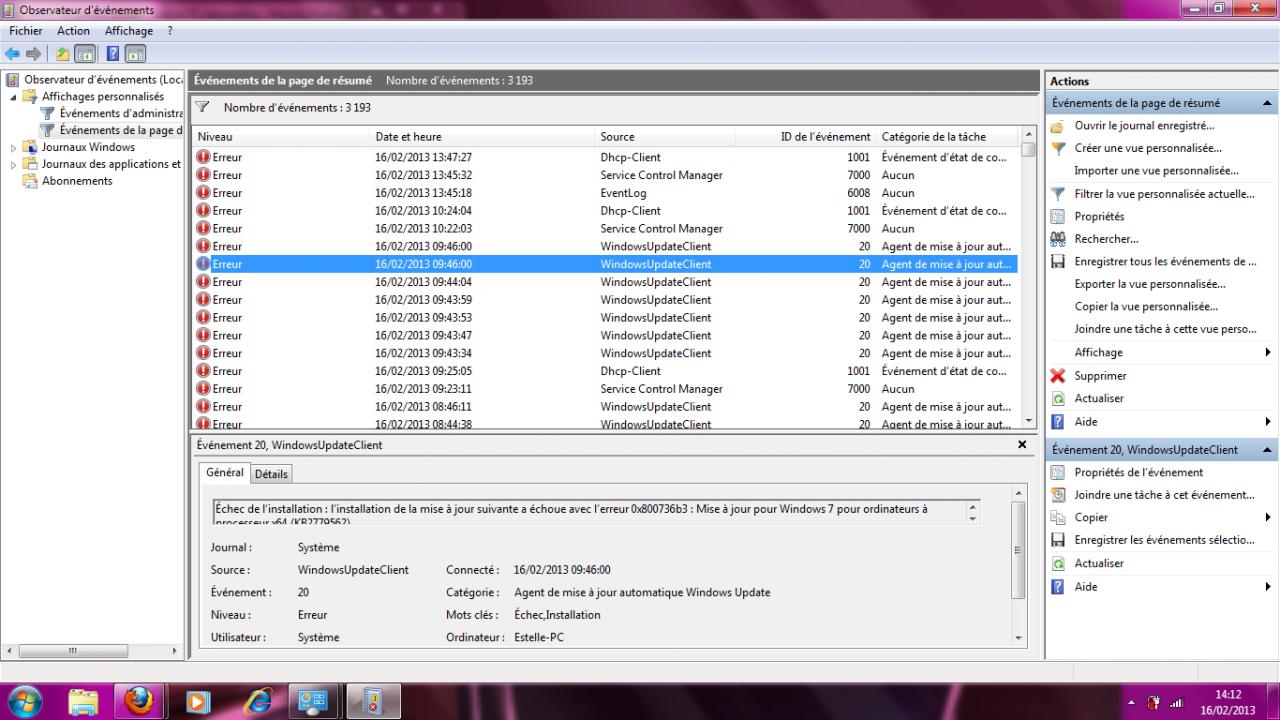Select the Général tab
The image size is (1280, 720).
point(225,472)
